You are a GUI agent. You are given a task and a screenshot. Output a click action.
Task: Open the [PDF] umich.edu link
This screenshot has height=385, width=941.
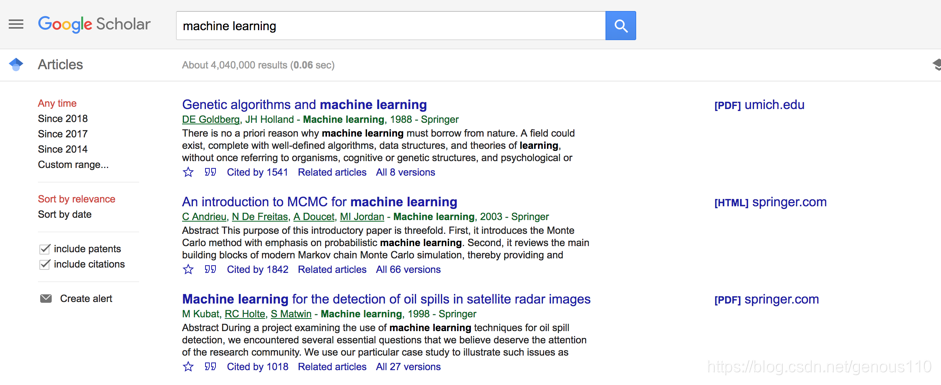point(759,105)
